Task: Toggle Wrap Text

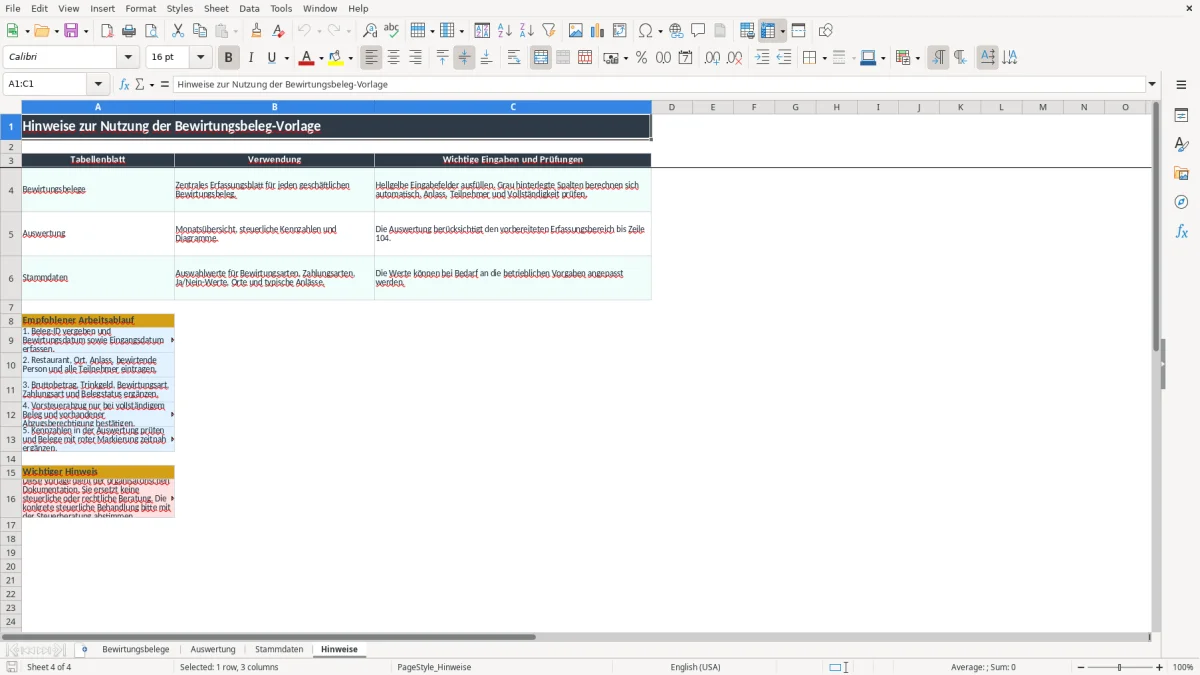Action: pos(514,58)
